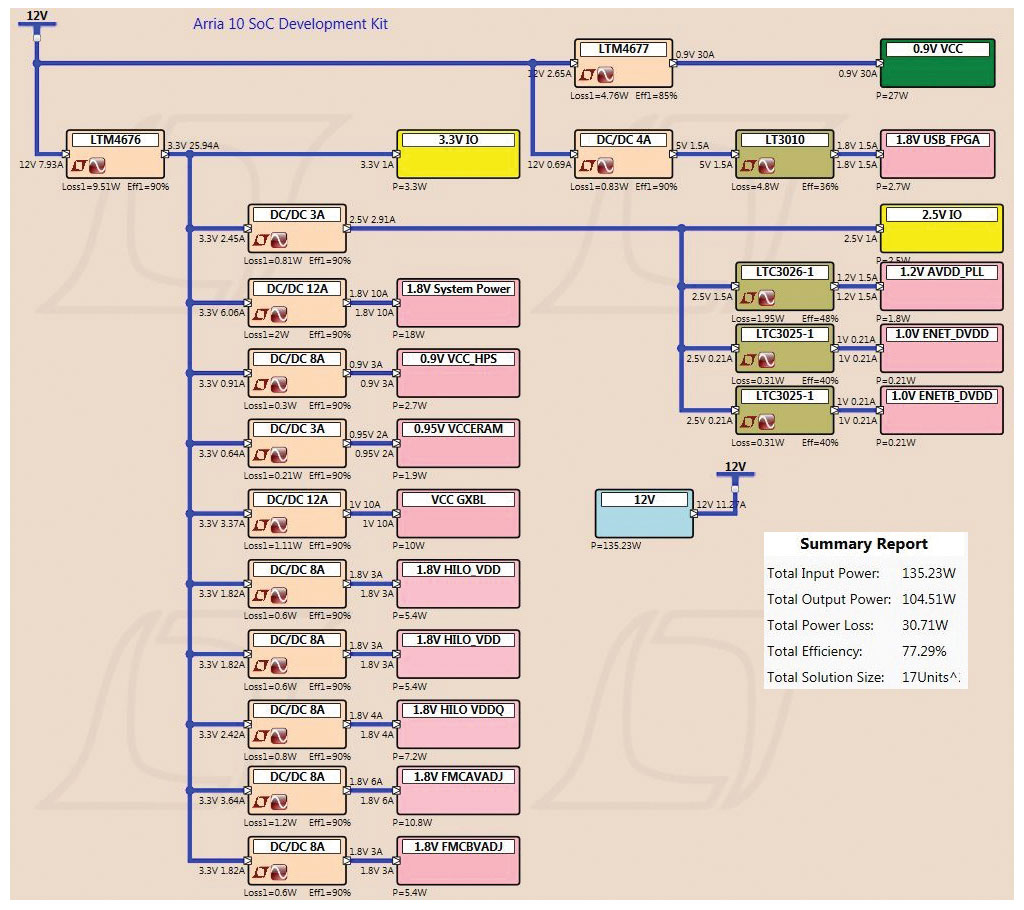Viewport: 1024px width, 910px height.
Task: Select the 1.8V HILO VDDQ load block
Action: point(458,724)
